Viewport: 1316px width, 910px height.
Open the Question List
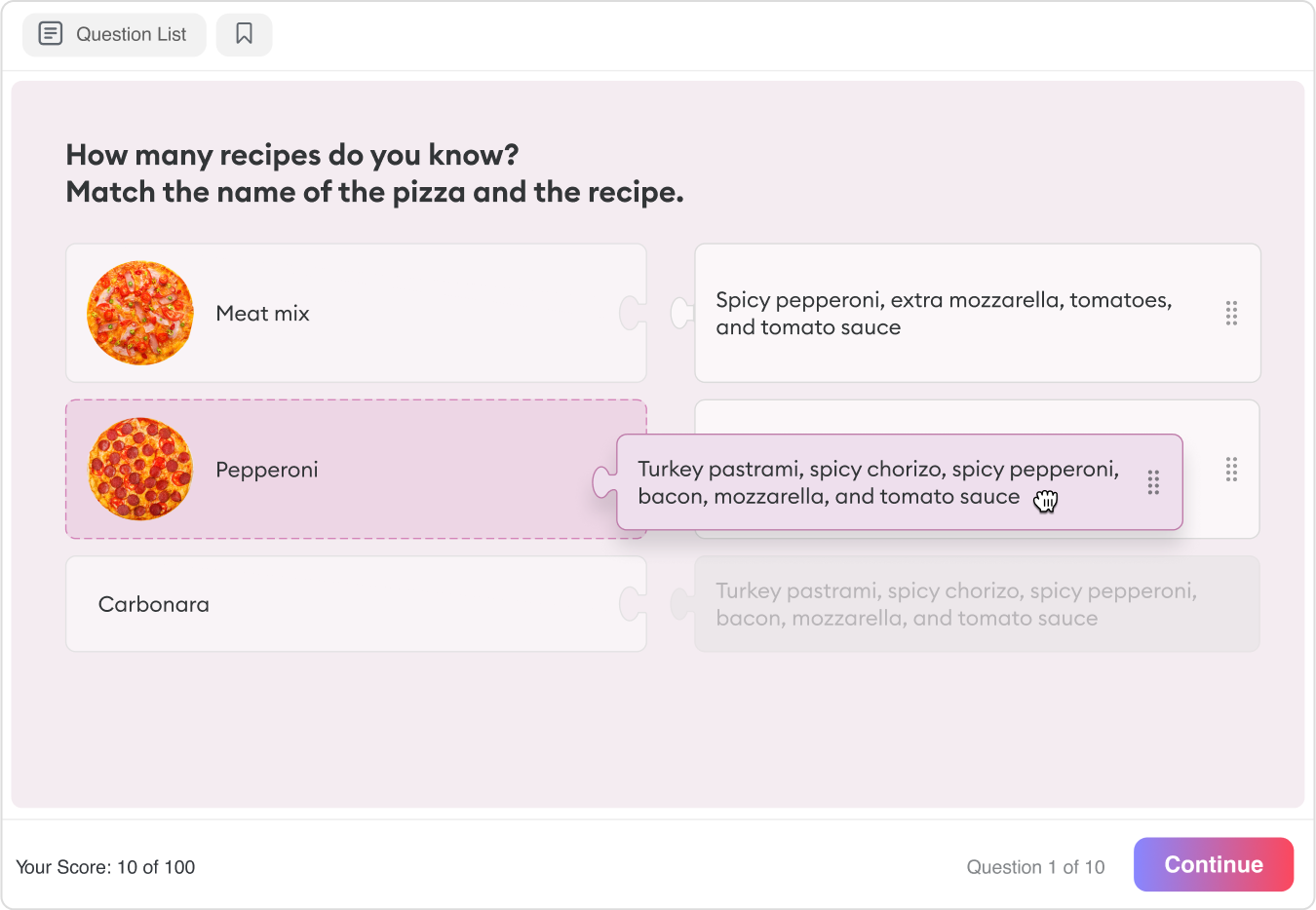[114, 34]
